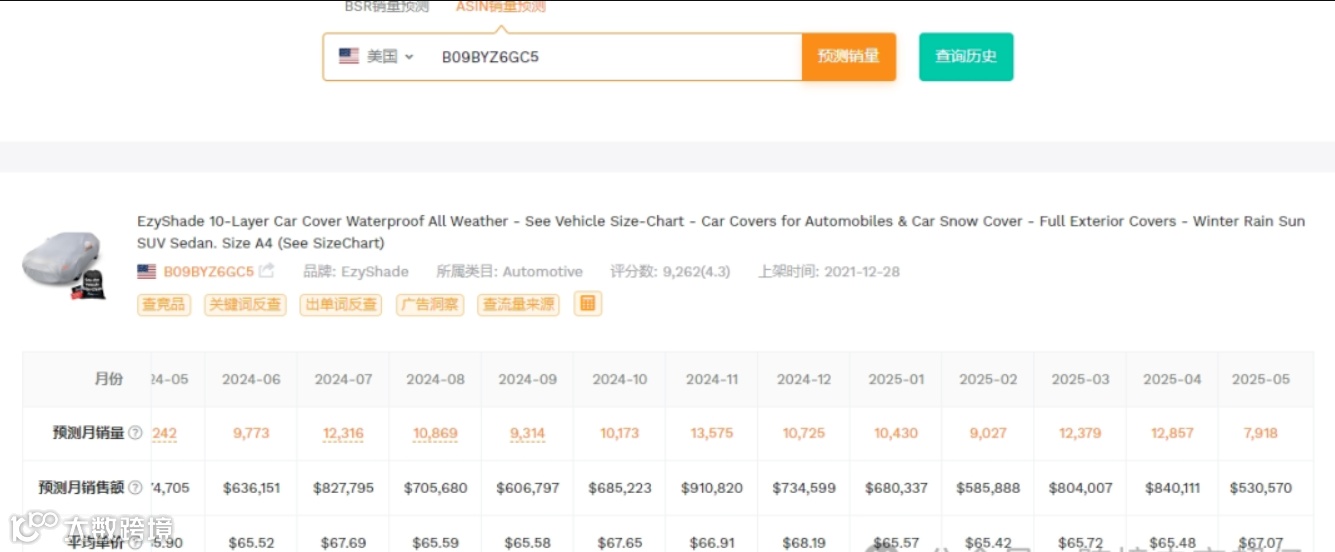Click monthly sales value 9,773
This screenshot has width=1335, height=552.
point(251,433)
